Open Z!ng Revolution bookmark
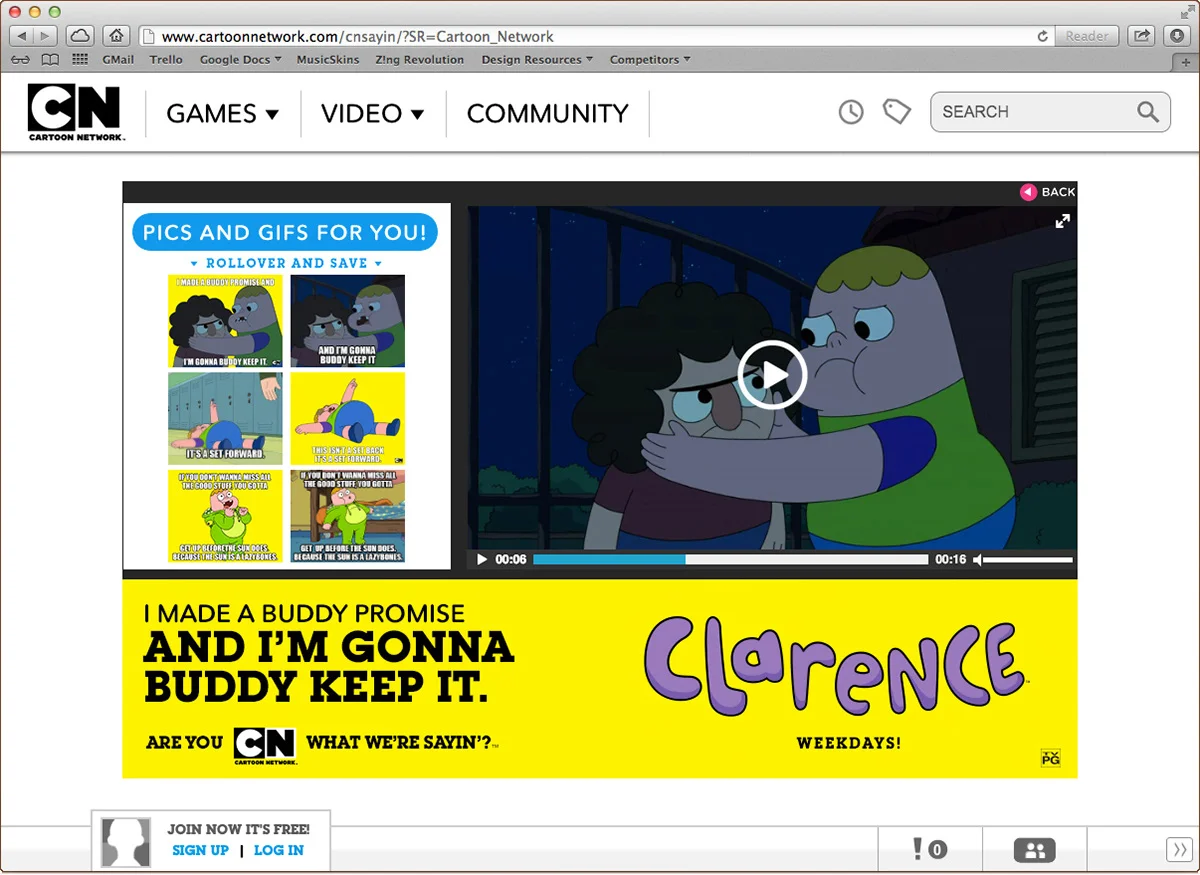Viewport: 1200px width, 875px height. 420,60
